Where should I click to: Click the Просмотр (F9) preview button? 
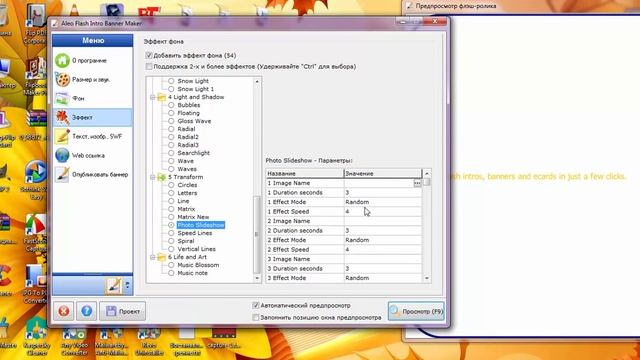(x=416, y=311)
